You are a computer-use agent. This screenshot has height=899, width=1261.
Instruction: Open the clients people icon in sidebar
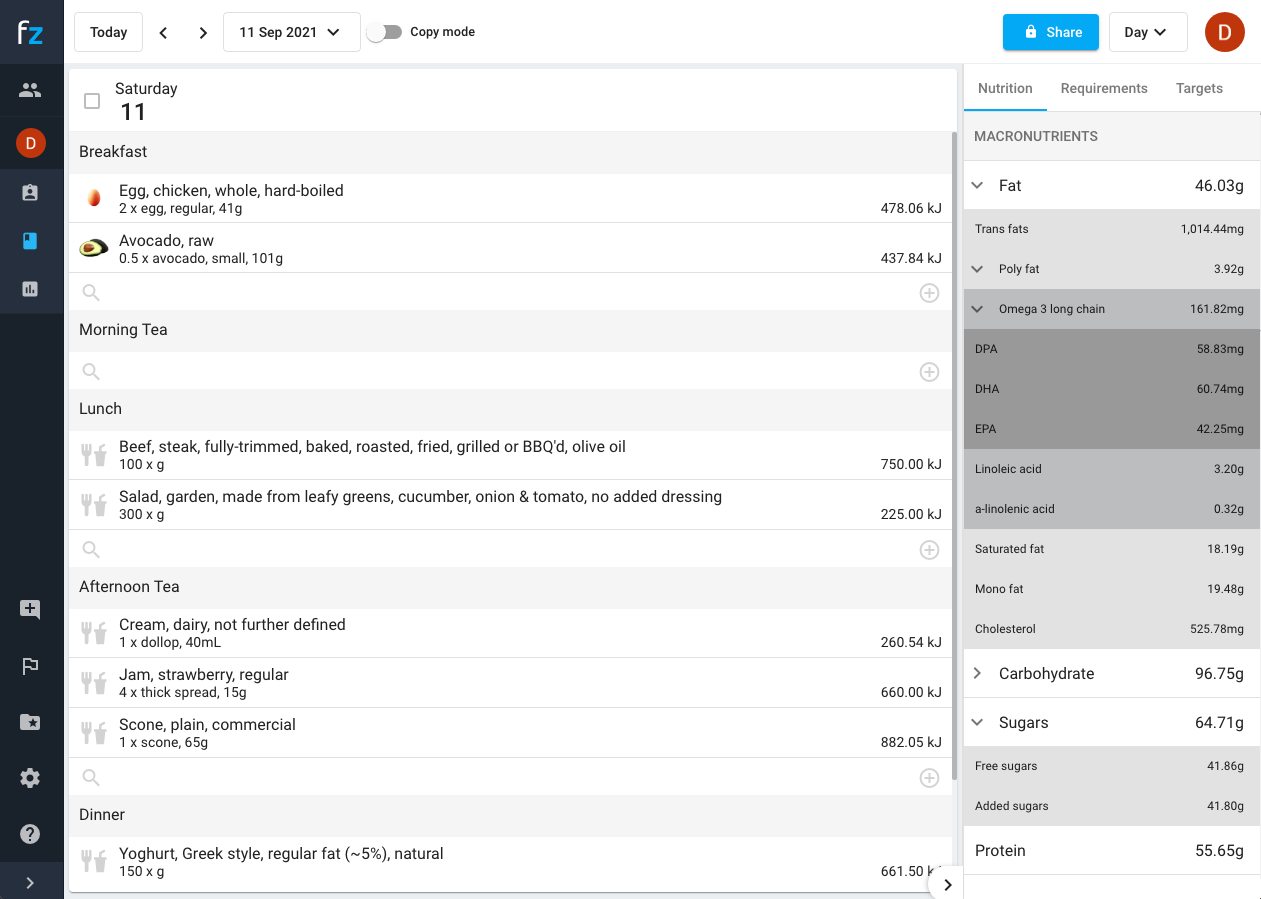pos(30,90)
